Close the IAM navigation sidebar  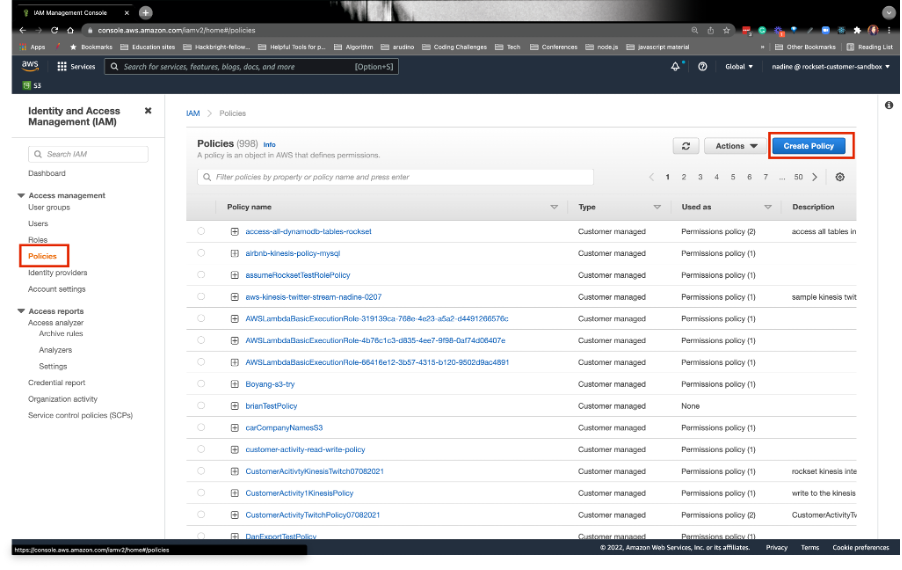[148, 110]
